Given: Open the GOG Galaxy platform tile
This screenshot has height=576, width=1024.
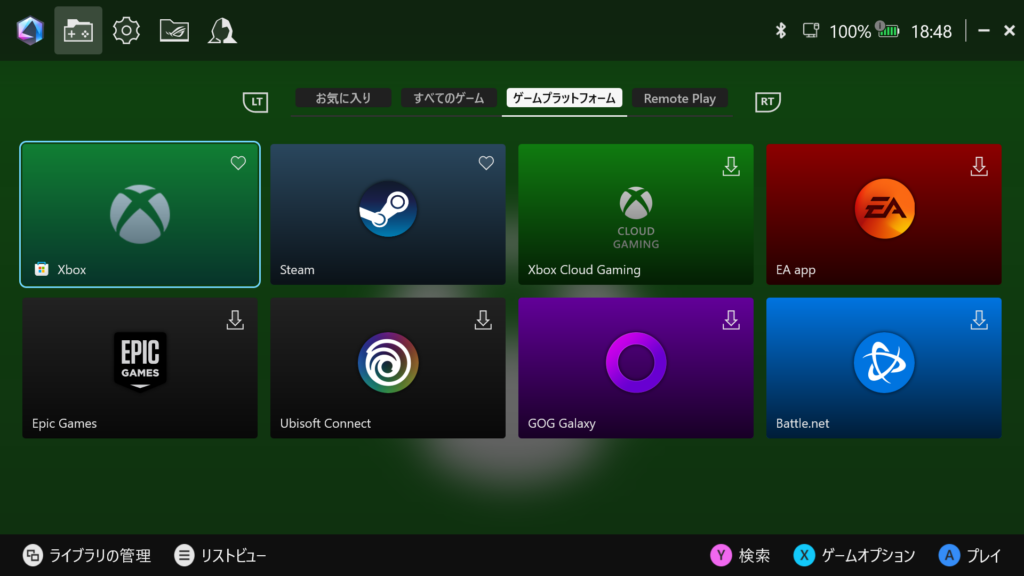Looking at the screenshot, I should tap(635, 367).
